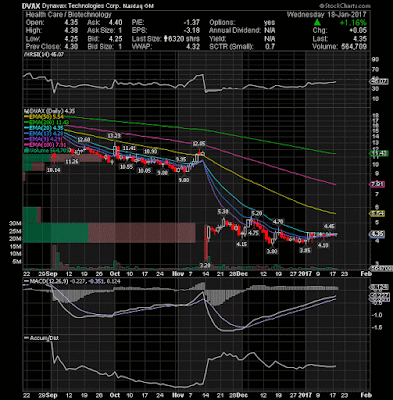
Task: Click the 11.43 price tag on right axis
Action: (x=378, y=153)
